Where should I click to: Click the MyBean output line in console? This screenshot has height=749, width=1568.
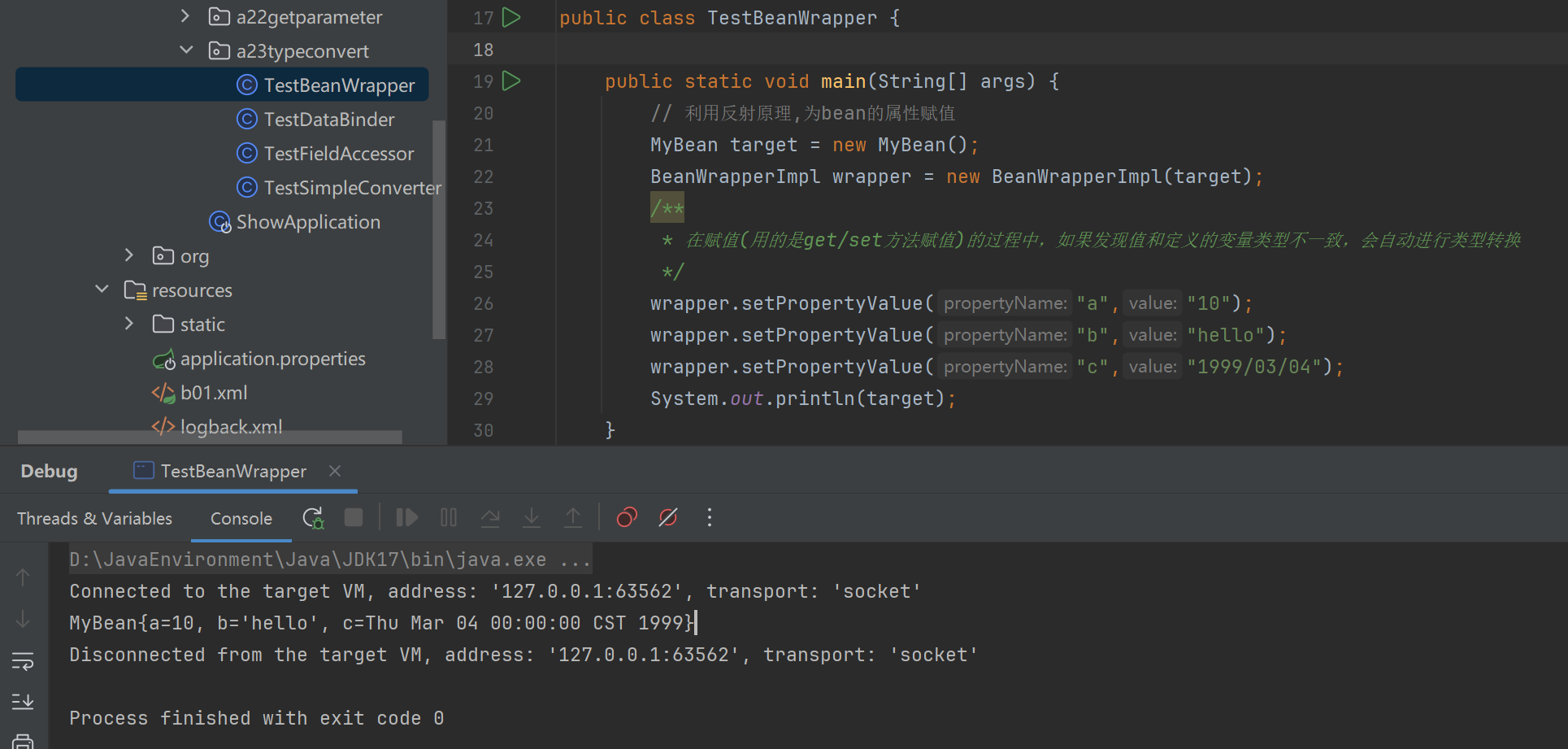(382, 623)
